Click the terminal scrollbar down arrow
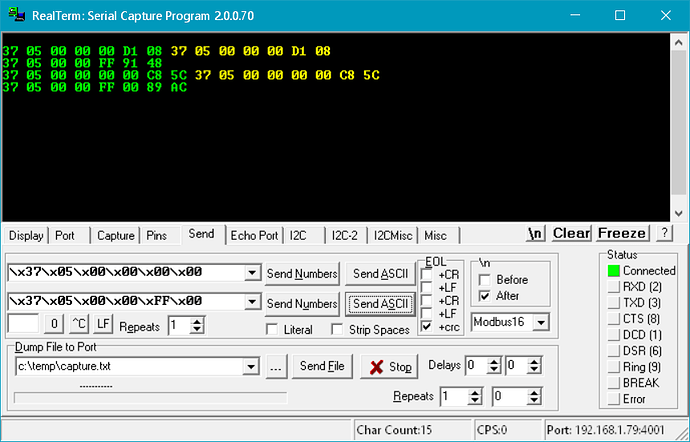This screenshot has height=442, width=690. click(679, 213)
